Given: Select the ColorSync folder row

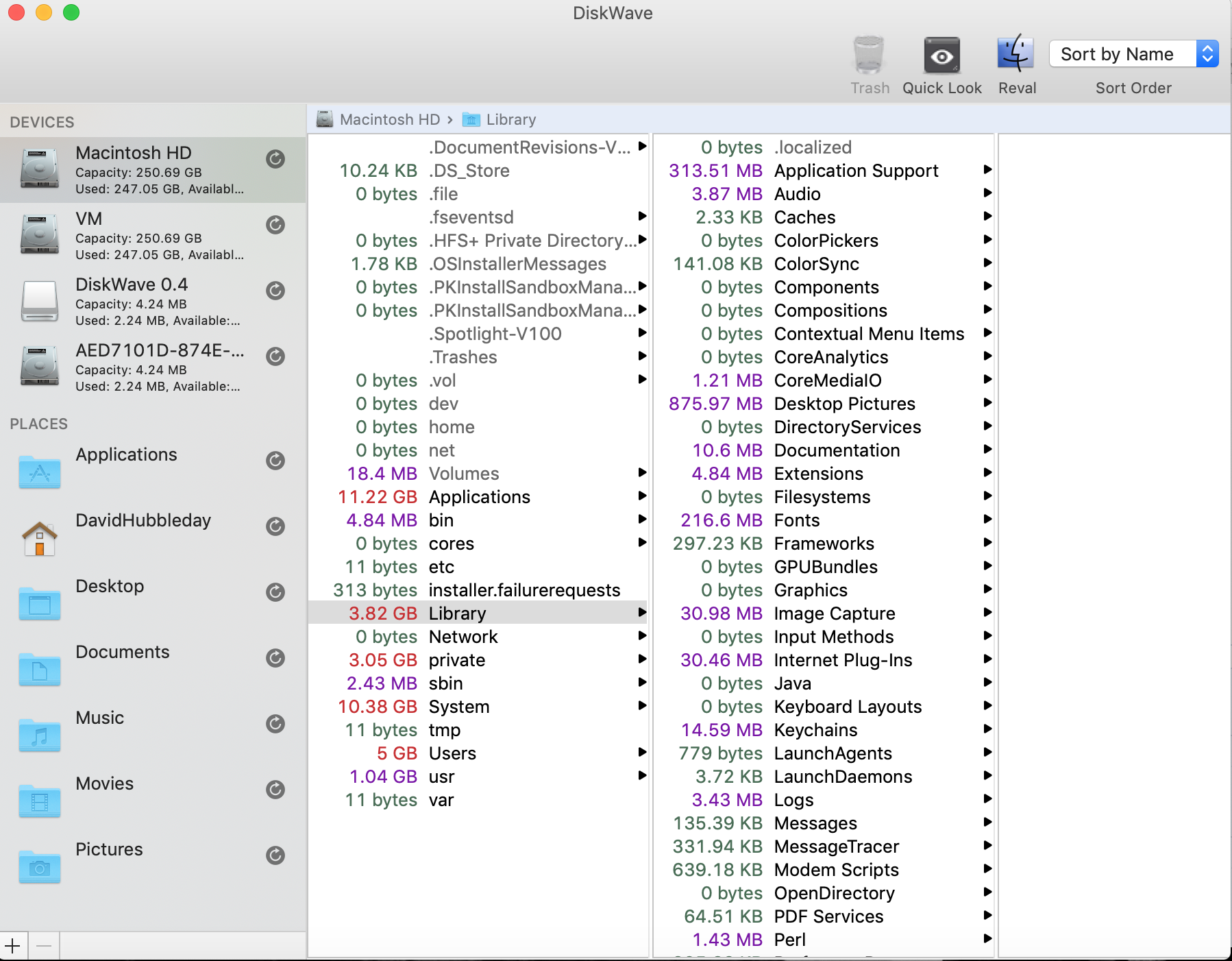Looking at the screenshot, I should click(824, 263).
